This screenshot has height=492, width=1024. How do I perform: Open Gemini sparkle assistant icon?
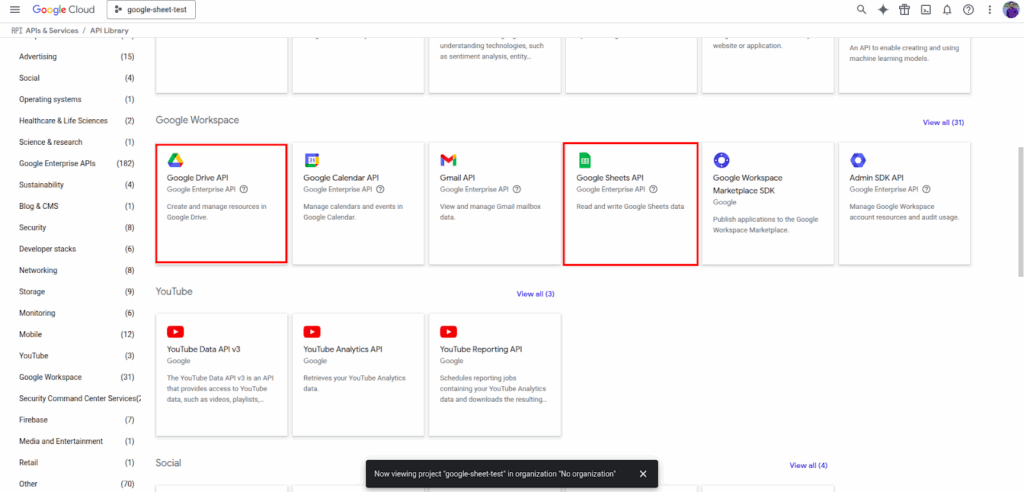pos(883,10)
